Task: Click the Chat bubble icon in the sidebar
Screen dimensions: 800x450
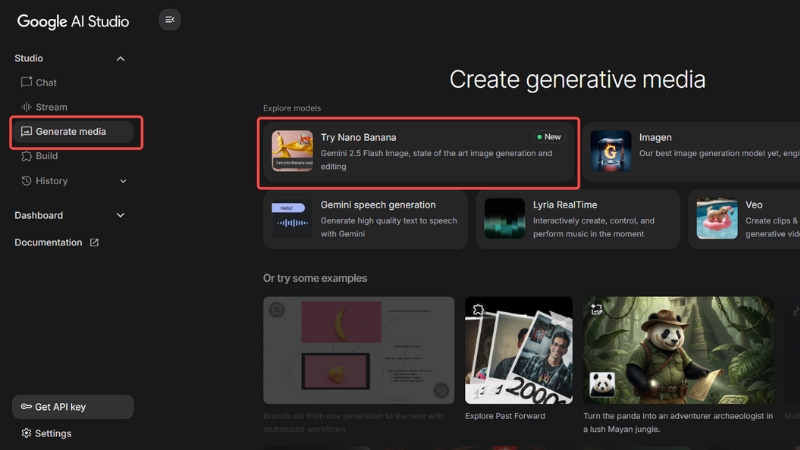Action: [x=27, y=83]
